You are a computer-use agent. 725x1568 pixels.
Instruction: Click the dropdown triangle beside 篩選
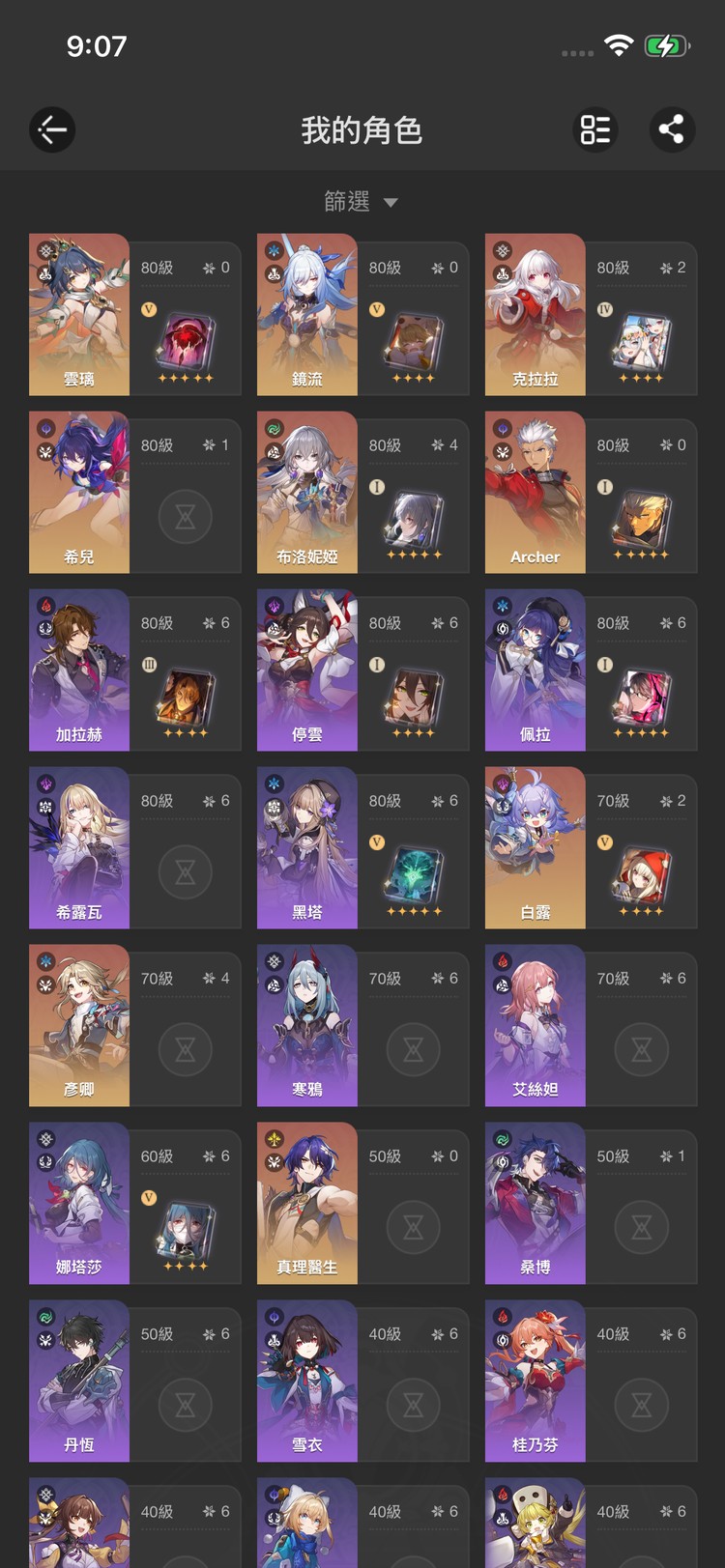coord(391,203)
